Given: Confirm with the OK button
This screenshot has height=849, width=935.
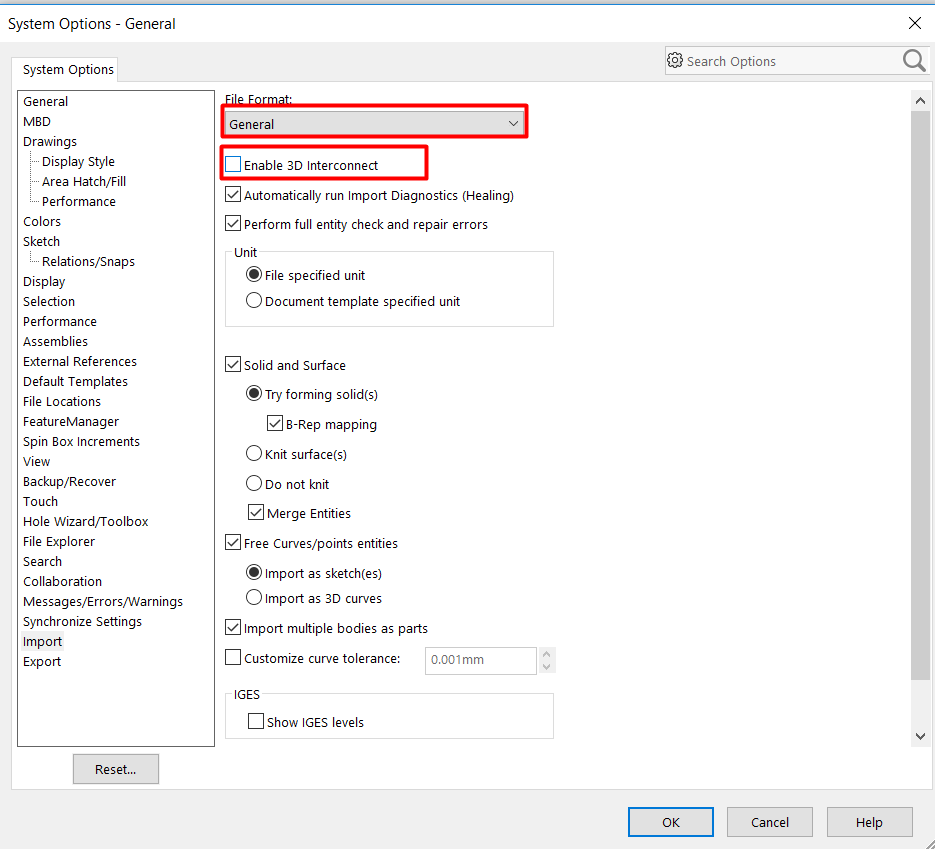Looking at the screenshot, I should (671, 822).
